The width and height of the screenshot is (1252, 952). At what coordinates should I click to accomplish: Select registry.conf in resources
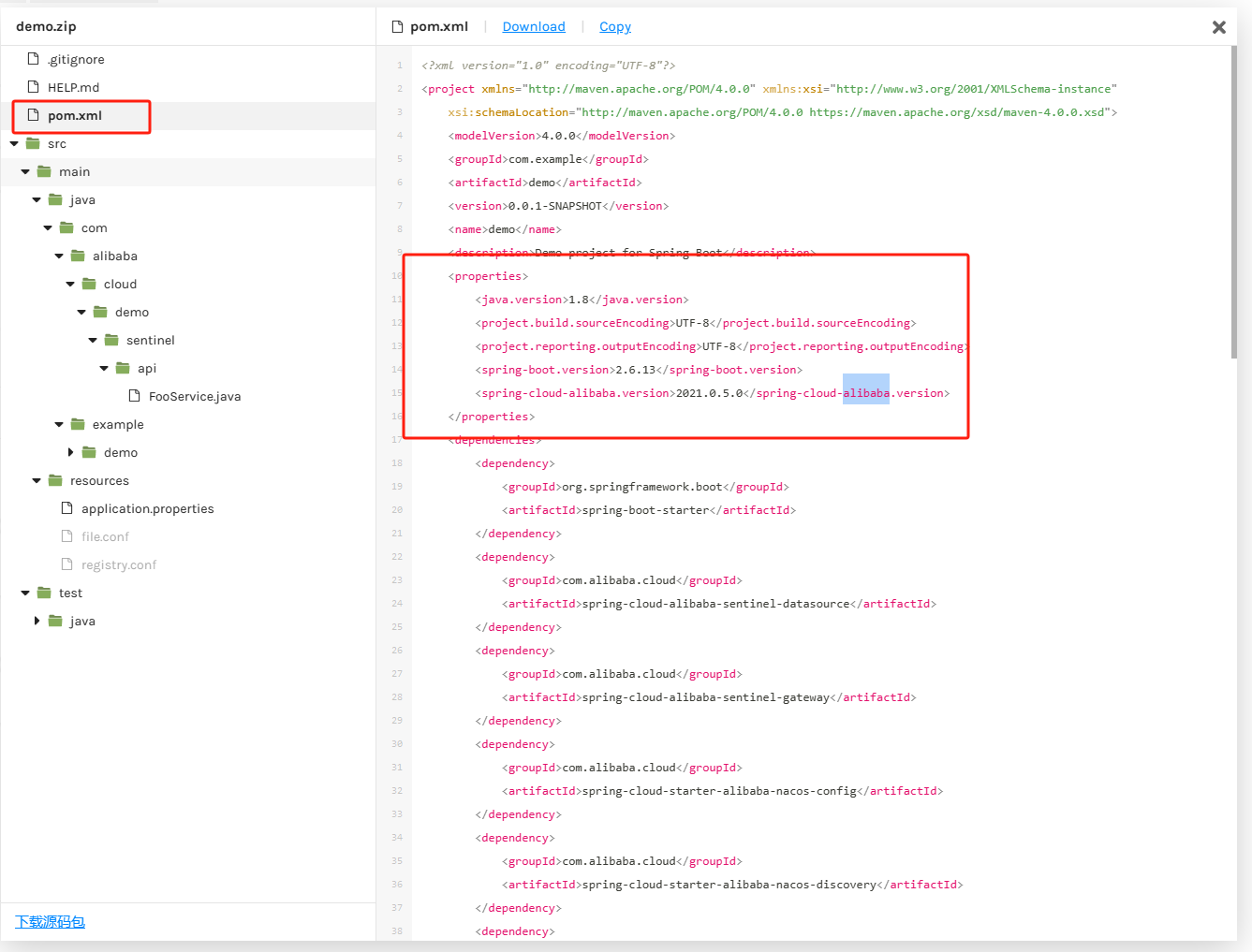tap(119, 564)
